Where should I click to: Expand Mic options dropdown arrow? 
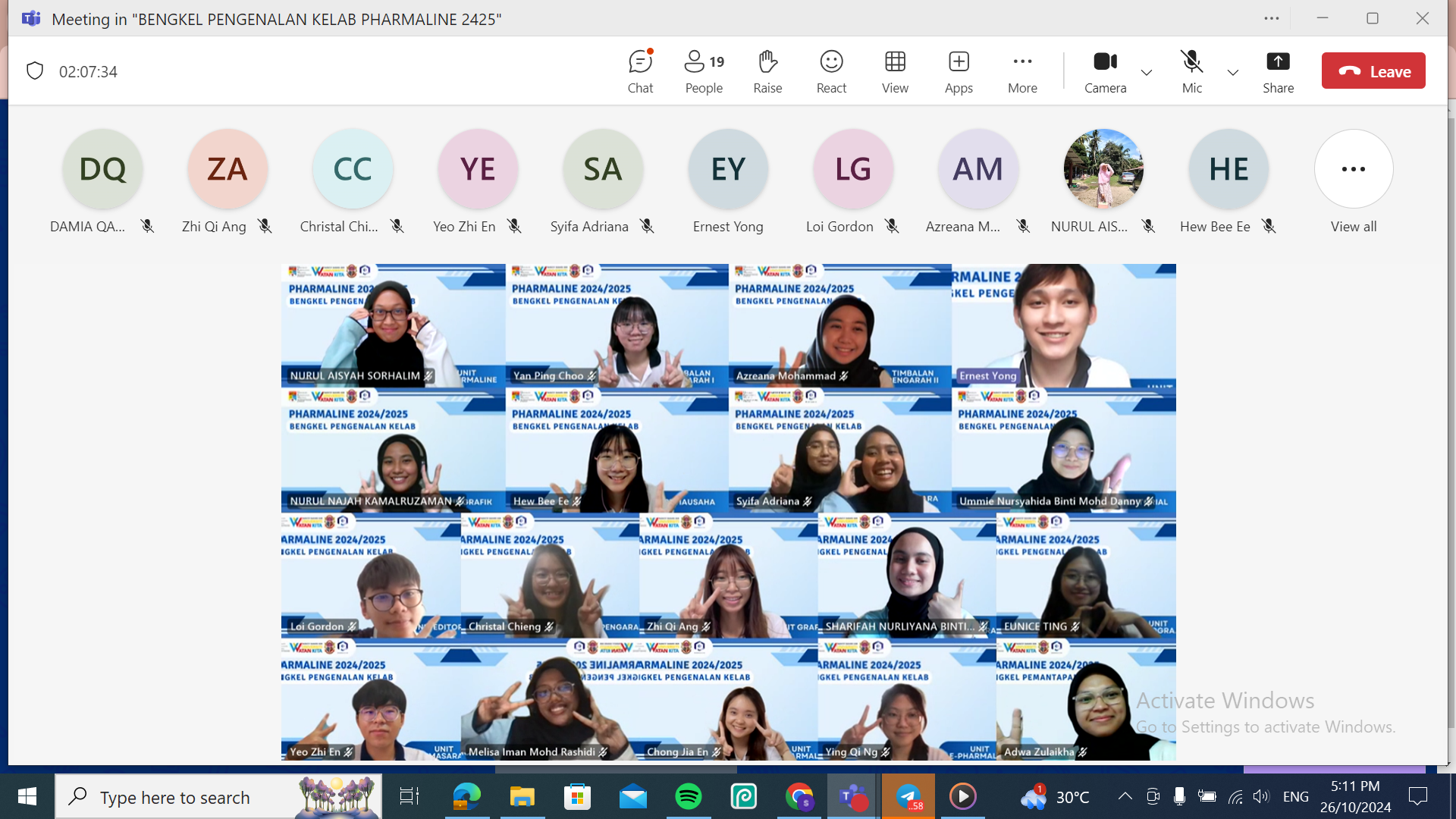(1233, 73)
